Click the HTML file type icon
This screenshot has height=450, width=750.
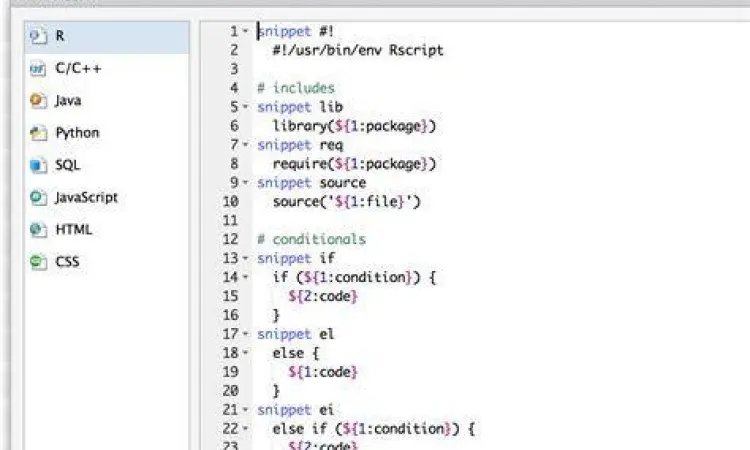click(38, 230)
